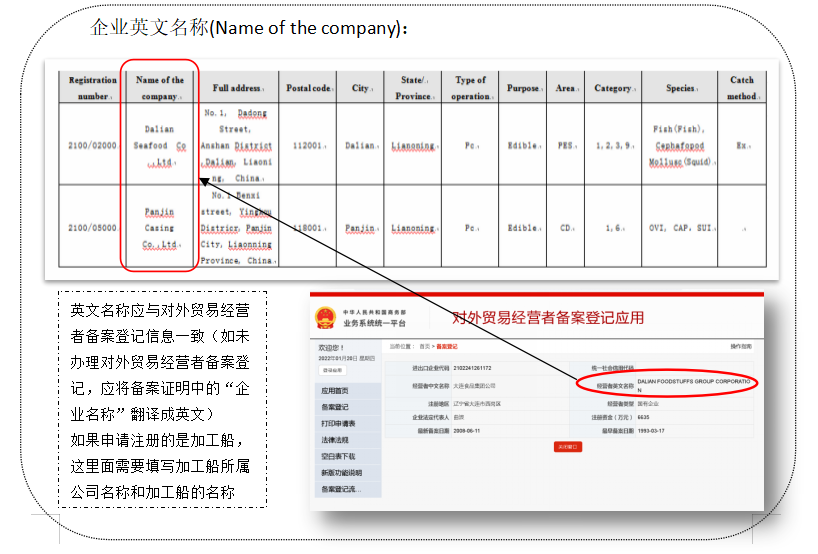Image resolution: width=818 pixels, height=554 pixels.
Task: Click the 业务系统统一平台 platform name
Action: pos(375,323)
